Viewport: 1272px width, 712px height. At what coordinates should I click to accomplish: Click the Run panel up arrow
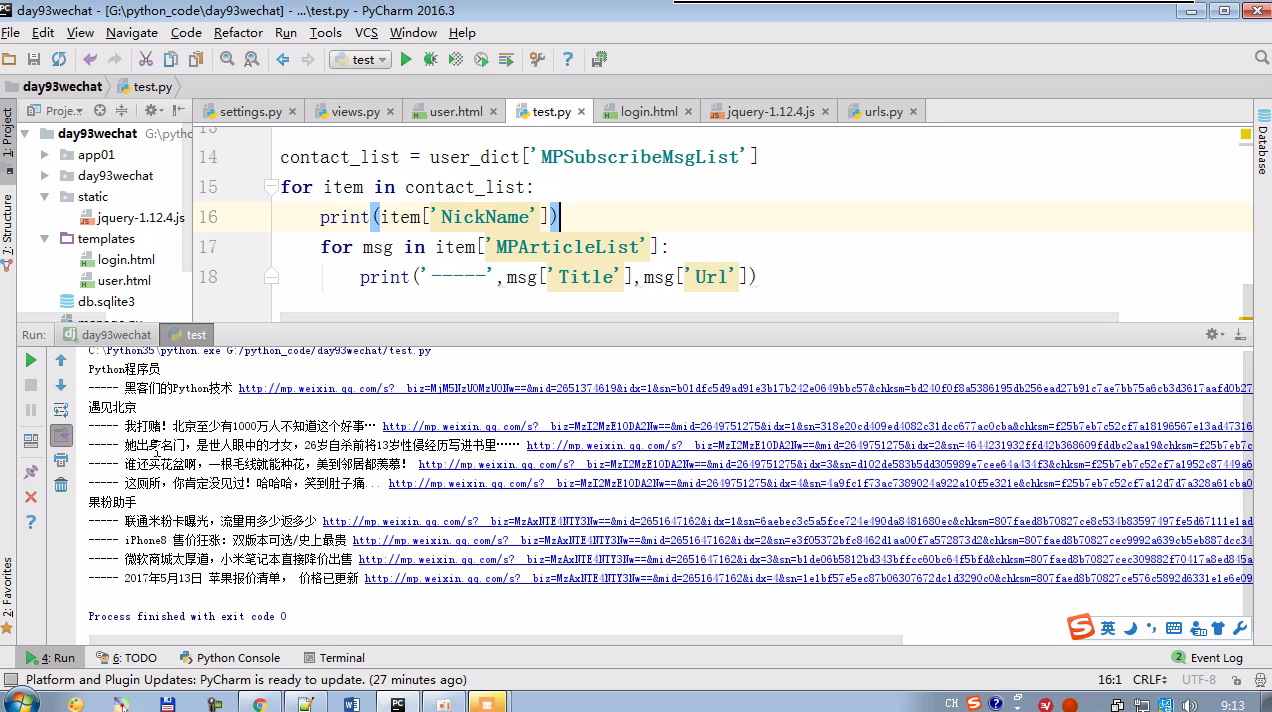click(x=61, y=360)
